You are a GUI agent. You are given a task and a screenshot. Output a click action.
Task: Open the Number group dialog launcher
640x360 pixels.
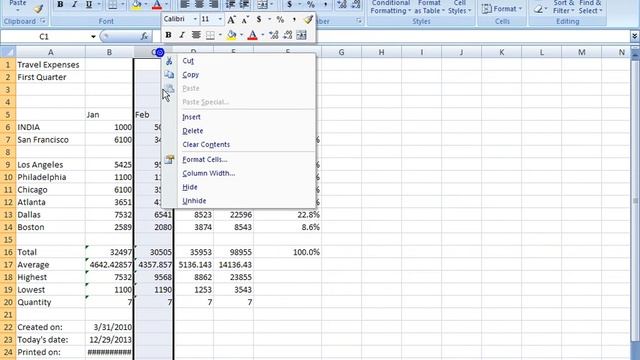359,21
